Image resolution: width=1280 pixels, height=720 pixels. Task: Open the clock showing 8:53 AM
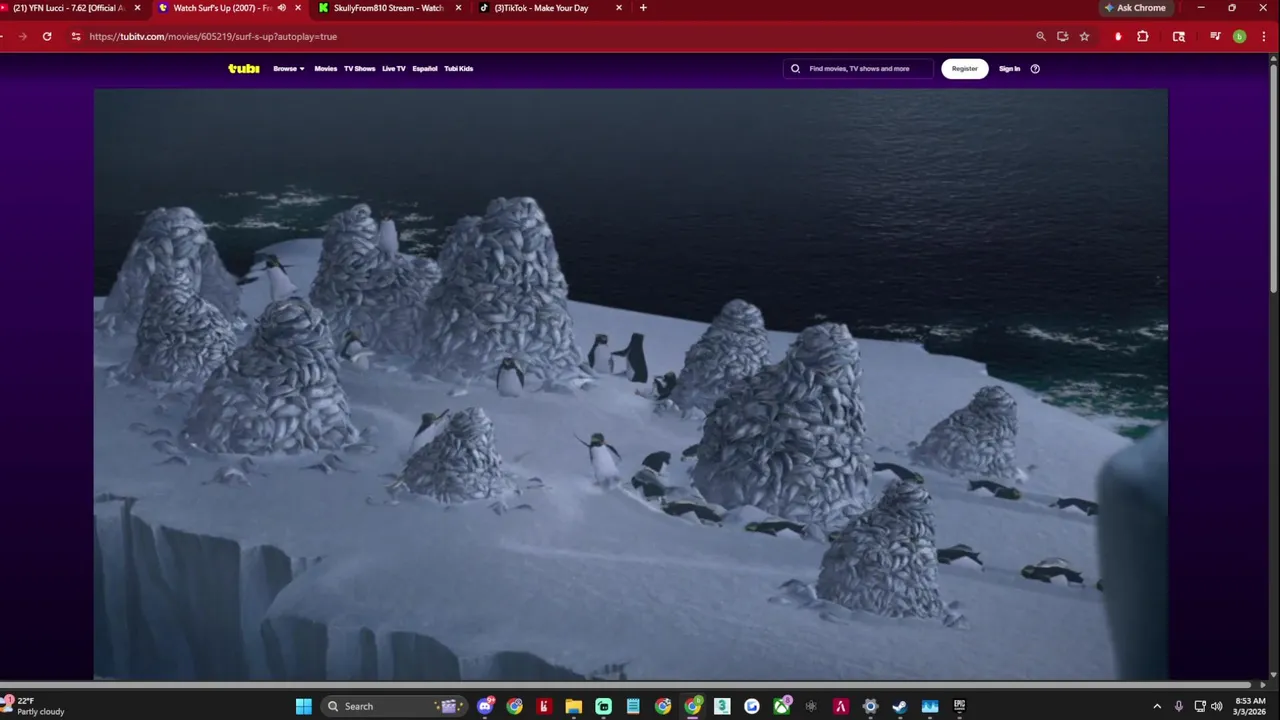(1250, 706)
